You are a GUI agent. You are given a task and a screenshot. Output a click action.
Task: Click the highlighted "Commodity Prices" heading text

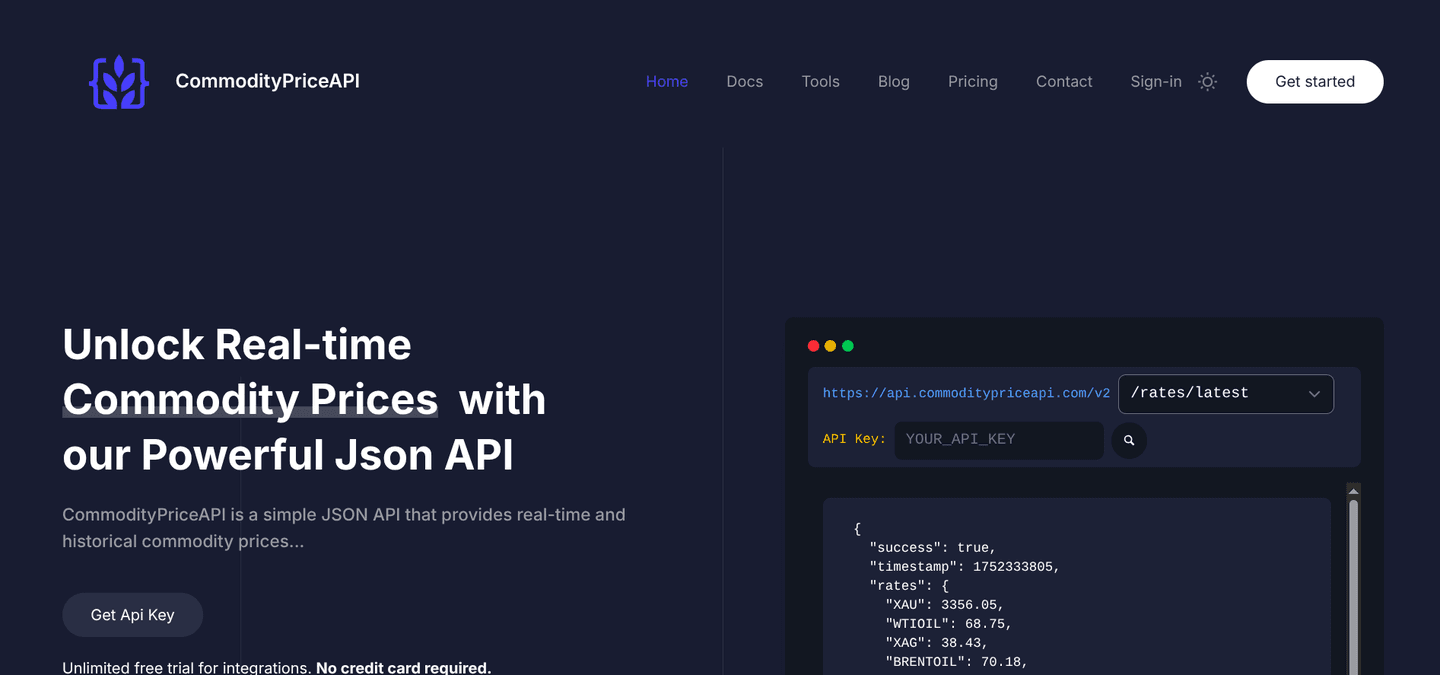pyautogui.click(x=250, y=400)
